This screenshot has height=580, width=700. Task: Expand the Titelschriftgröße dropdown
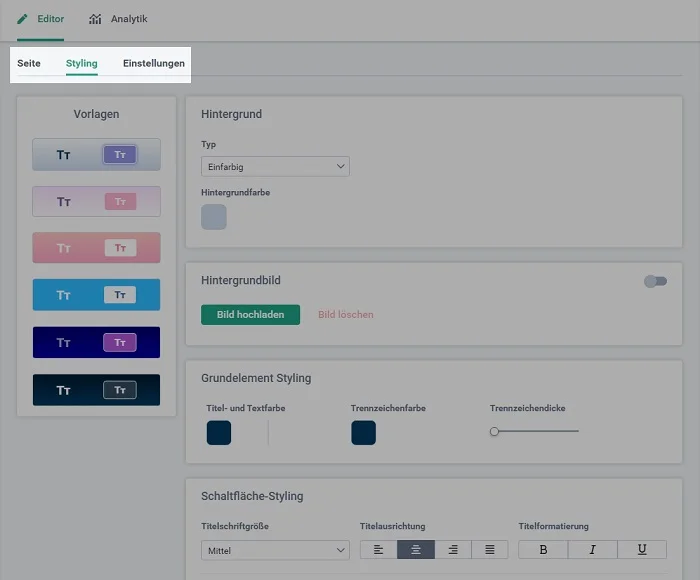coord(275,550)
